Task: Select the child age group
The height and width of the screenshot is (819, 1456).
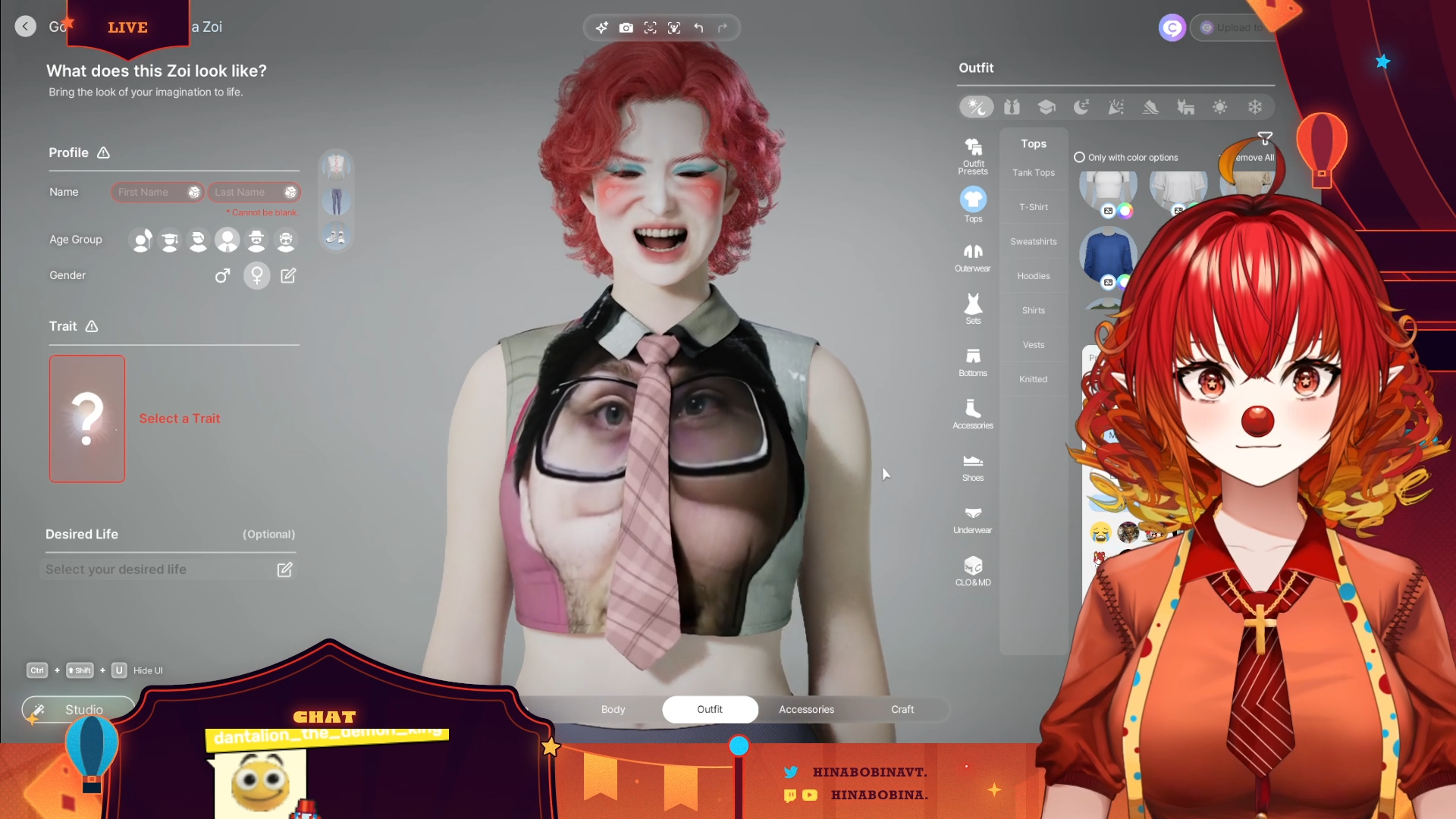Action: point(142,240)
